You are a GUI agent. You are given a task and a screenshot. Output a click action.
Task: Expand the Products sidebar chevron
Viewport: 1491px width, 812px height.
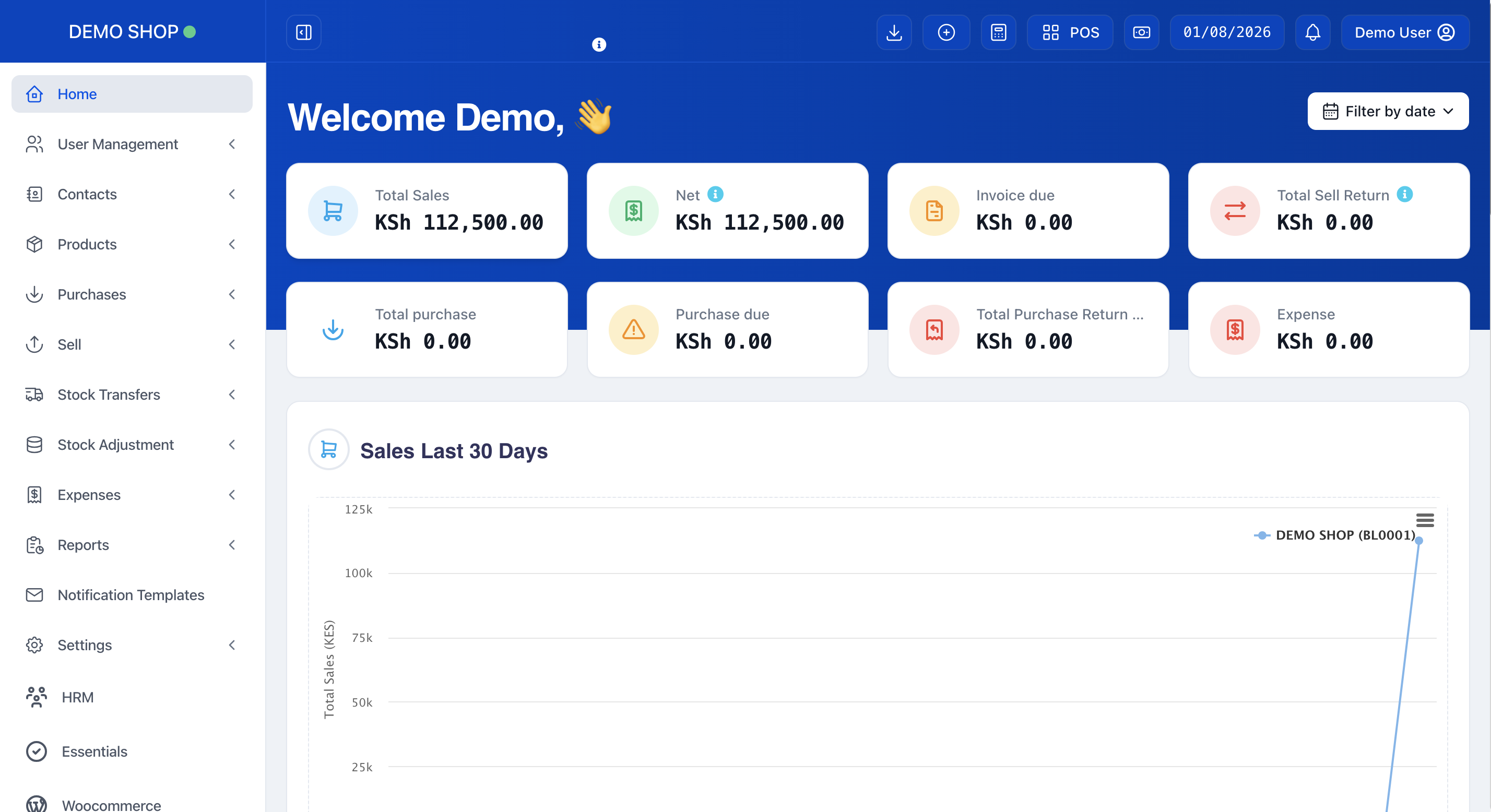pyautogui.click(x=231, y=244)
